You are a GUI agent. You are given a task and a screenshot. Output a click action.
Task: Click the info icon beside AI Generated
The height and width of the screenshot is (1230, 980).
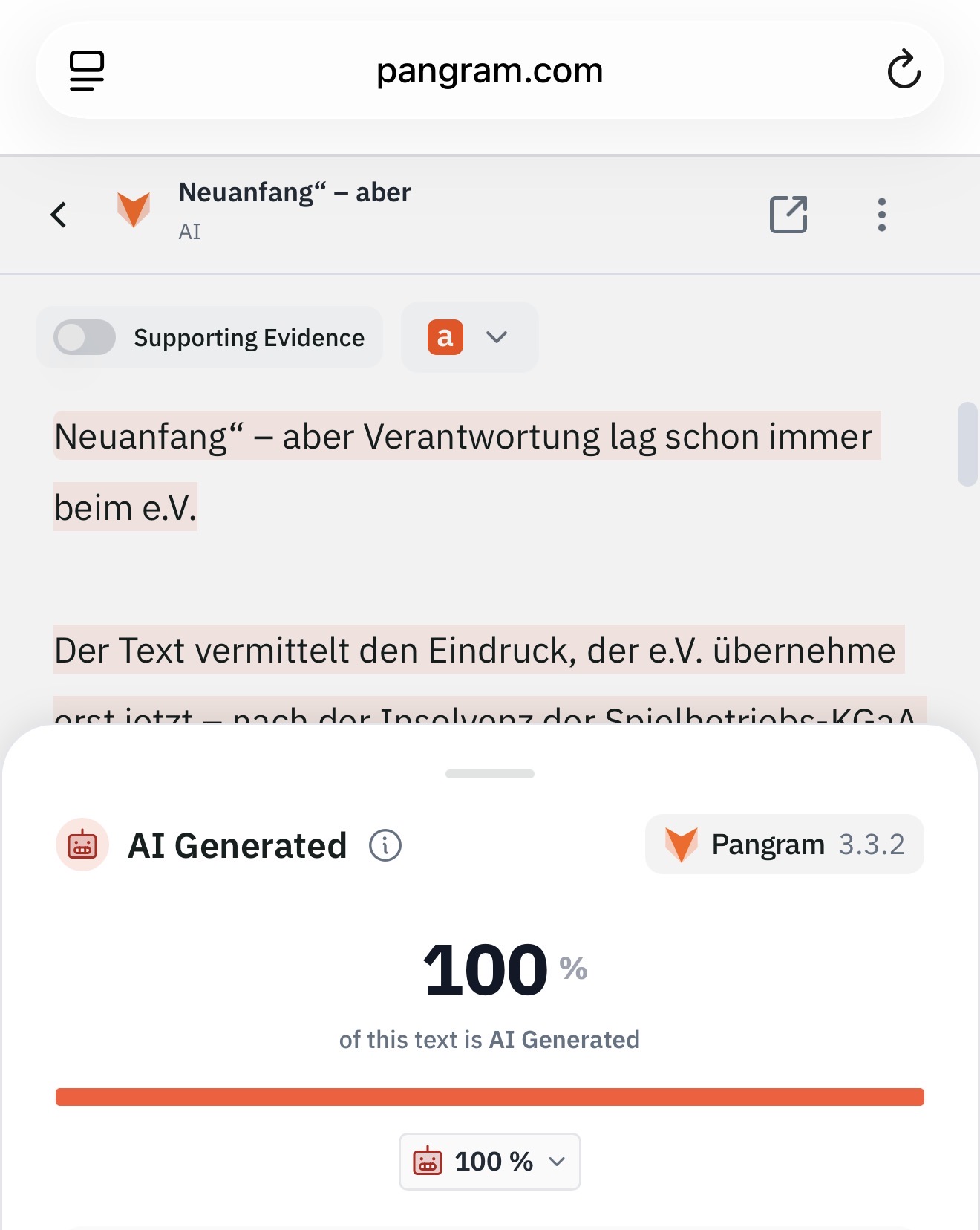[x=385, y=845]
